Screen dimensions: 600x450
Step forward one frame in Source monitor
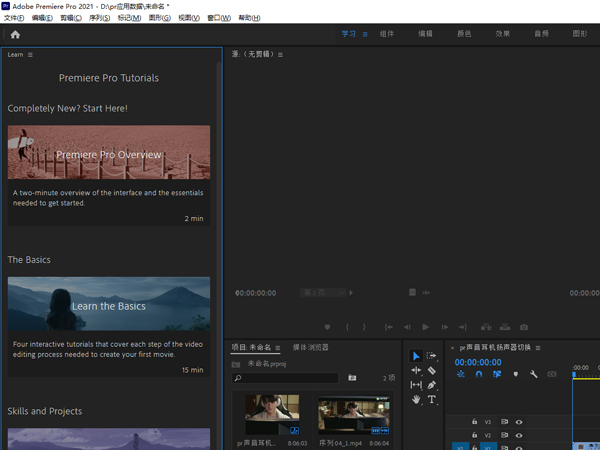click(x=445, y=327)
